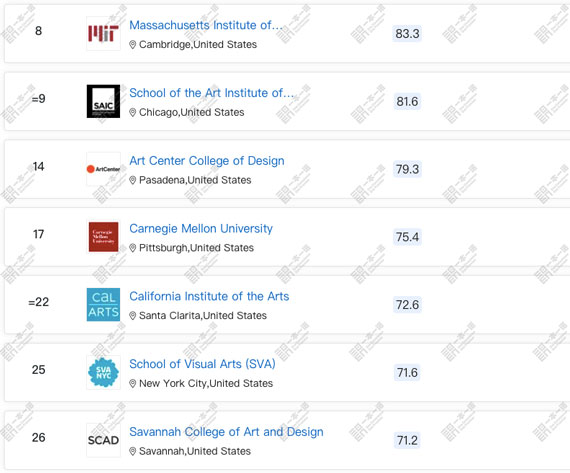
Task: Open Massachusetts Institute of... link
Action: click(x=206, y=25)
